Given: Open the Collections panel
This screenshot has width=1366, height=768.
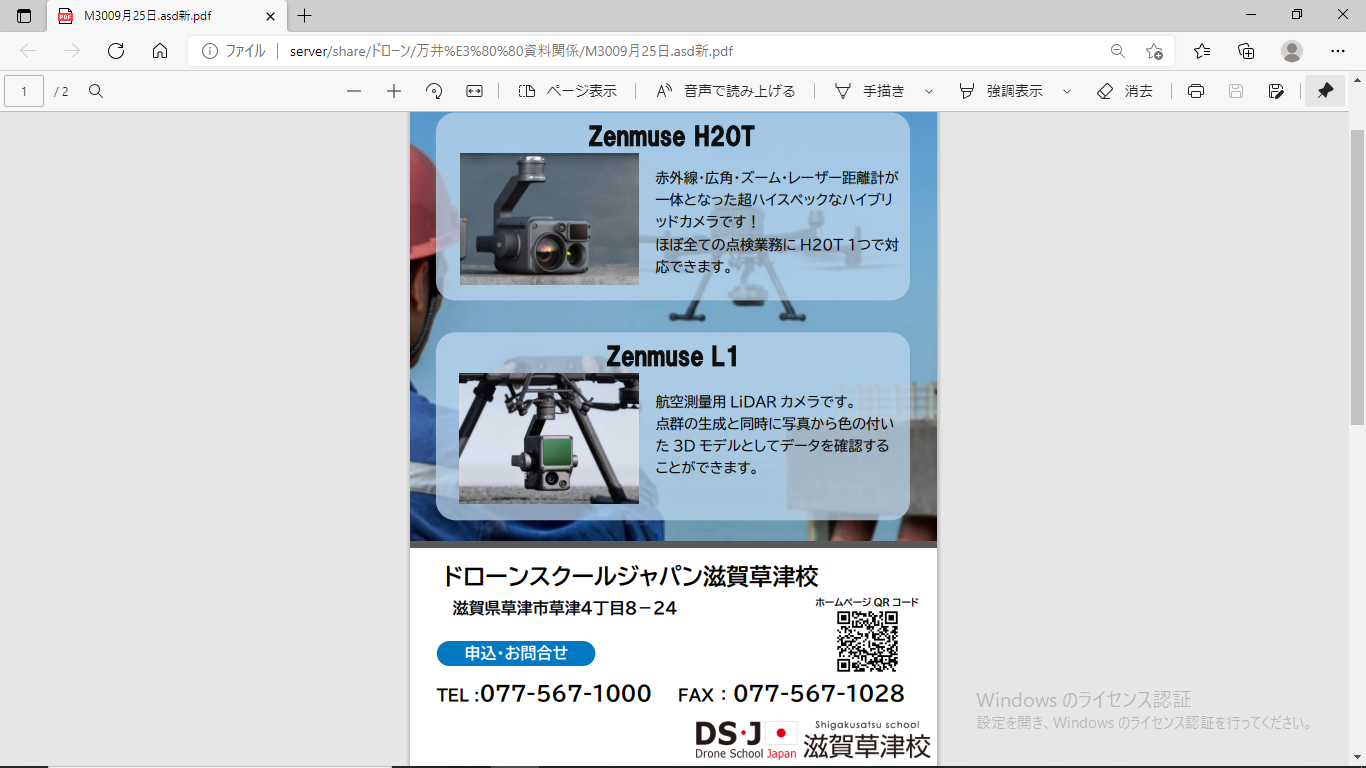Looking at the screenshot, I should (x=1246, y=51).
